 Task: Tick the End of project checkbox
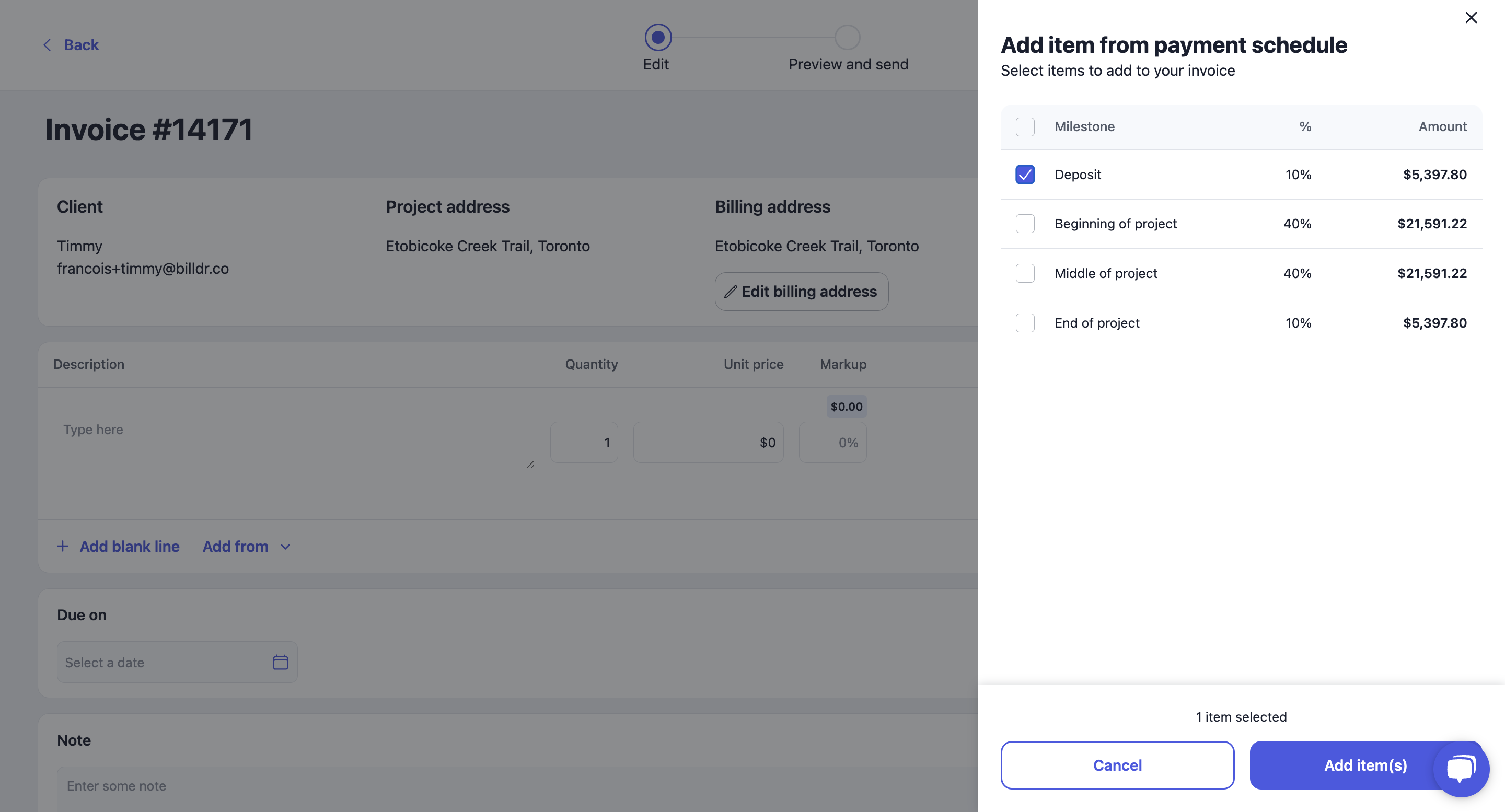1025,323
